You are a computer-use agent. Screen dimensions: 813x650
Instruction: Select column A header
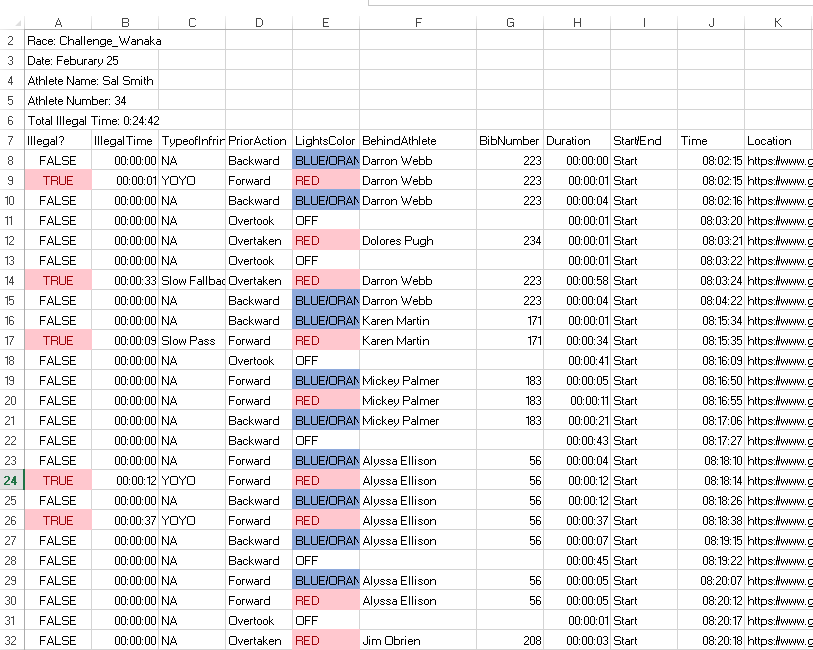point(58,22)
